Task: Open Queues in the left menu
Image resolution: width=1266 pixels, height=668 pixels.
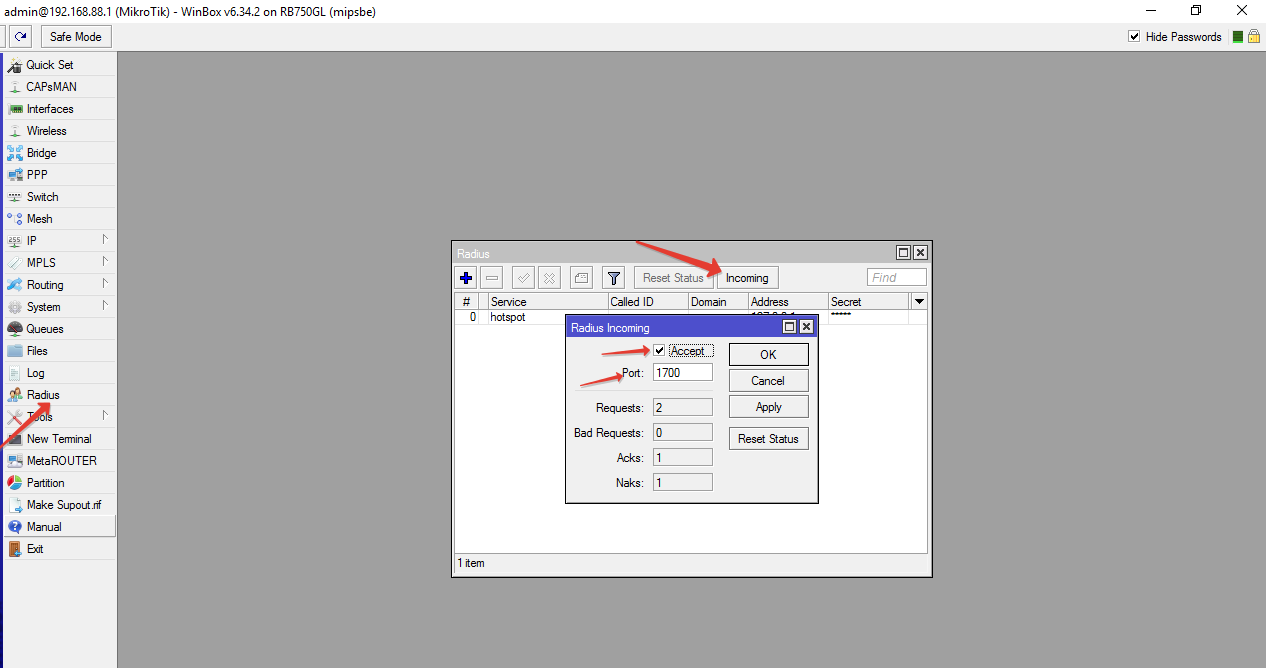Action: pyautogui.click(x=45, y=329)
